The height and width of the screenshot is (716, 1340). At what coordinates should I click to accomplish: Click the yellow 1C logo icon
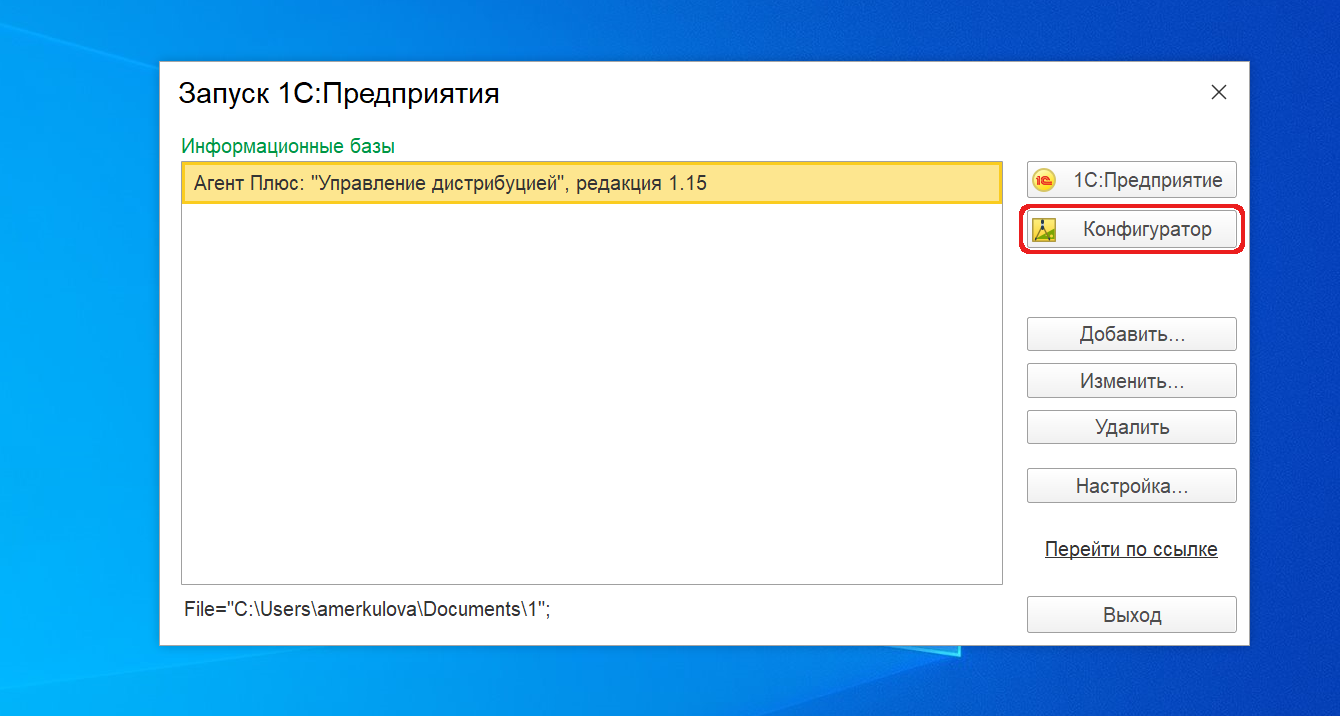[x=1044, y=180]
